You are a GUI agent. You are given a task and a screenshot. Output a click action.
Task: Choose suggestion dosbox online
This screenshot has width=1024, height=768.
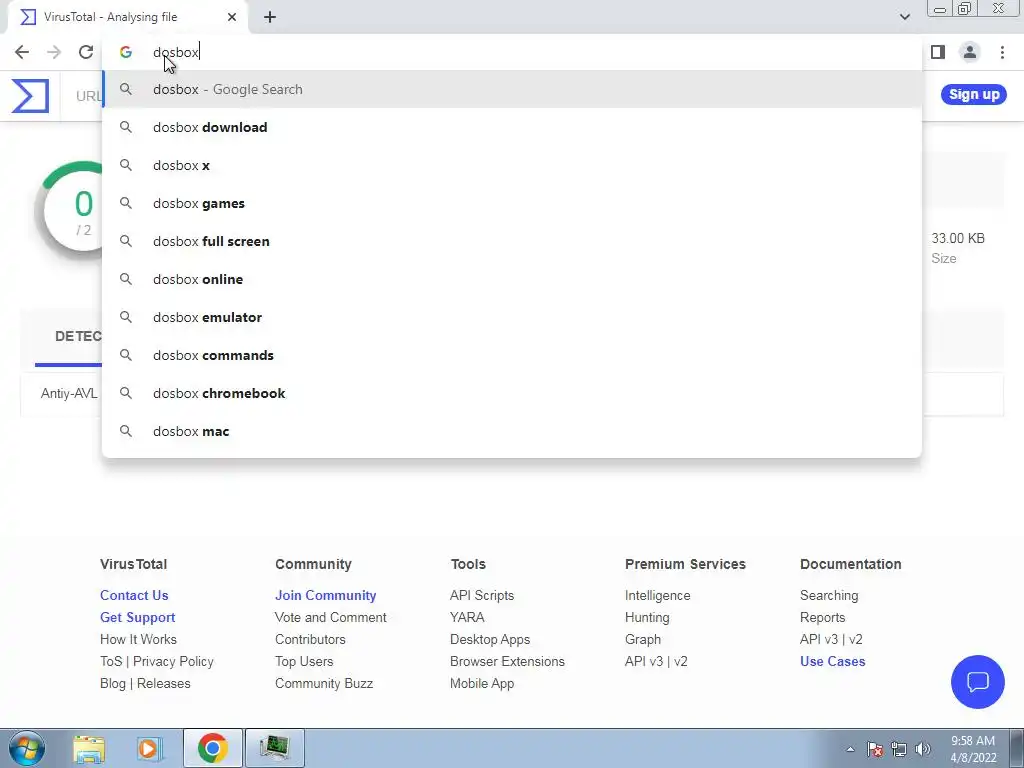click(512, 279)
